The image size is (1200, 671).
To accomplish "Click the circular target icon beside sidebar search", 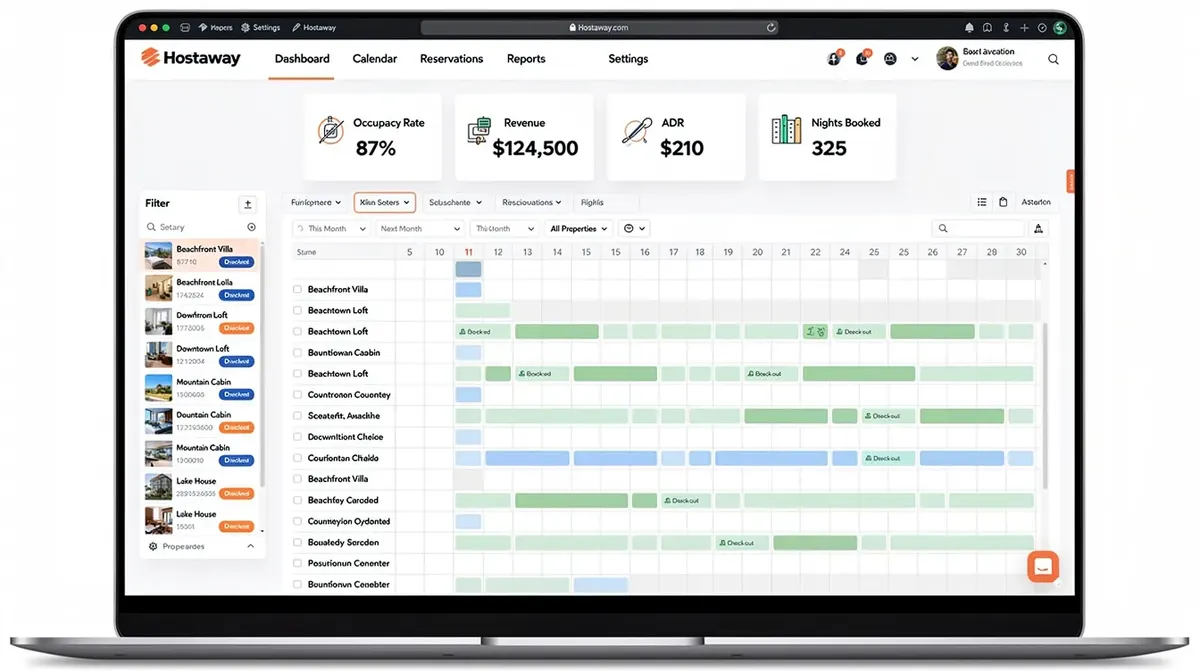I will tap(251, 227).
